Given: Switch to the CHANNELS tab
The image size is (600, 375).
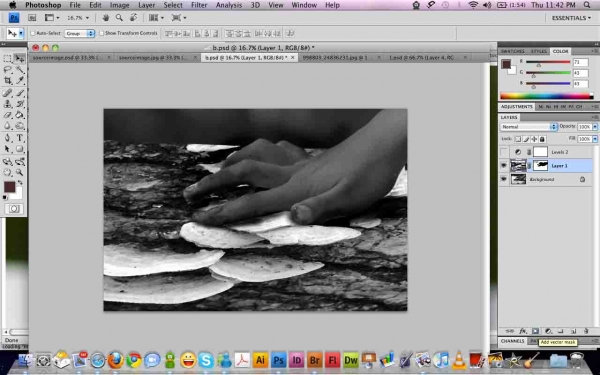Looking at the screenshot, I should 512,341.
